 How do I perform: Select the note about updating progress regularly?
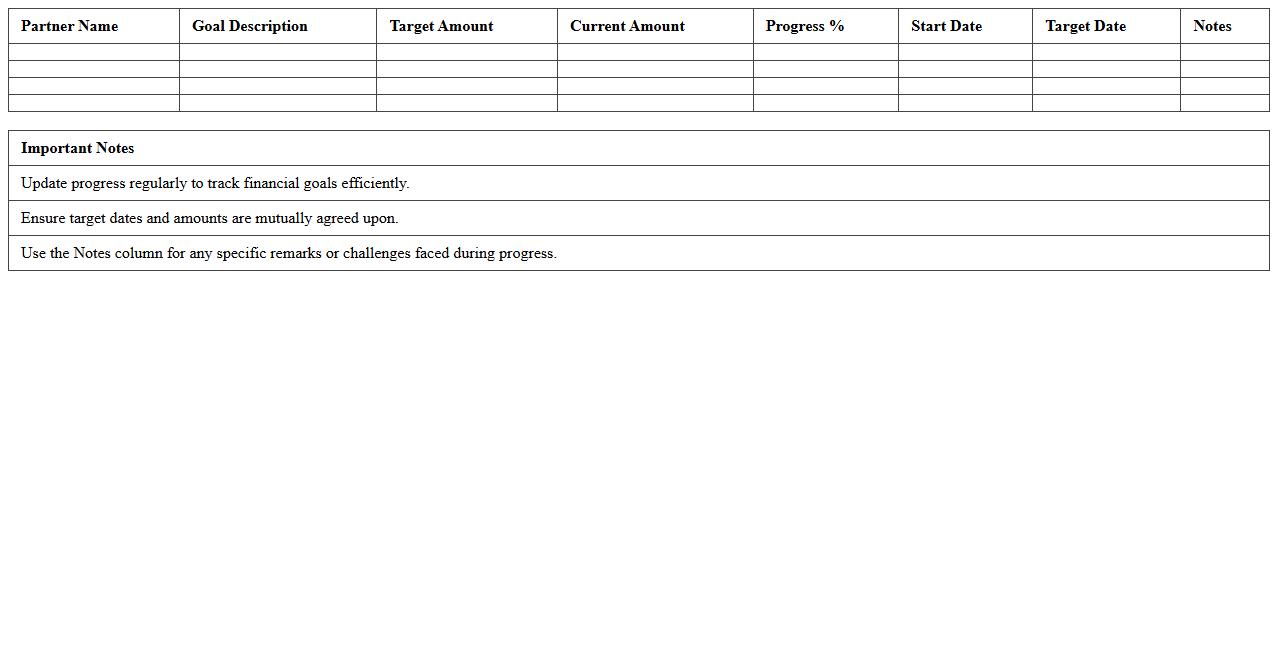tap(215, 183)
